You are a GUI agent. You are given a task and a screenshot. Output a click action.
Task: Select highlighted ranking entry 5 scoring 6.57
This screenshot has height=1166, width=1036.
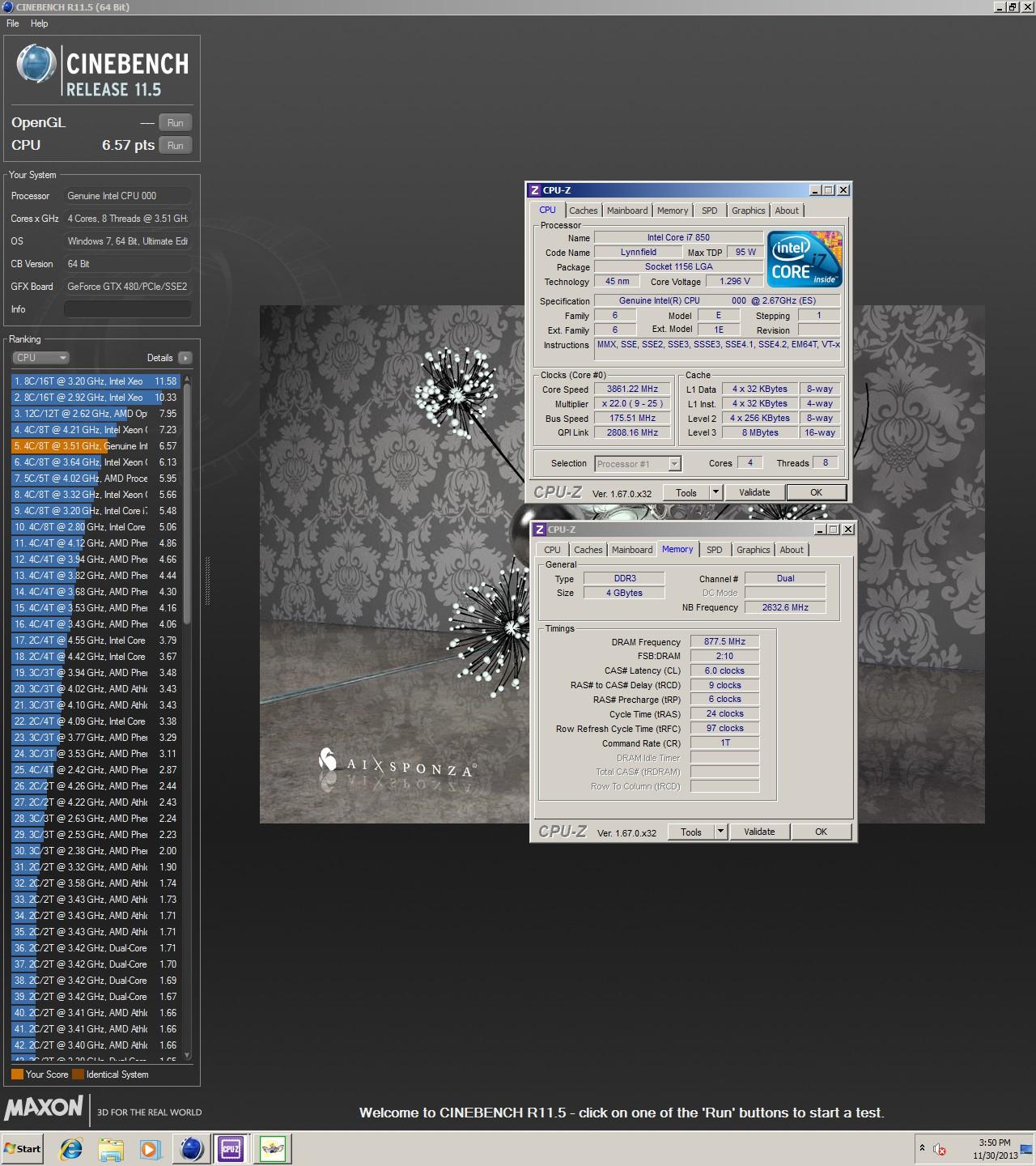pos(96,446)
